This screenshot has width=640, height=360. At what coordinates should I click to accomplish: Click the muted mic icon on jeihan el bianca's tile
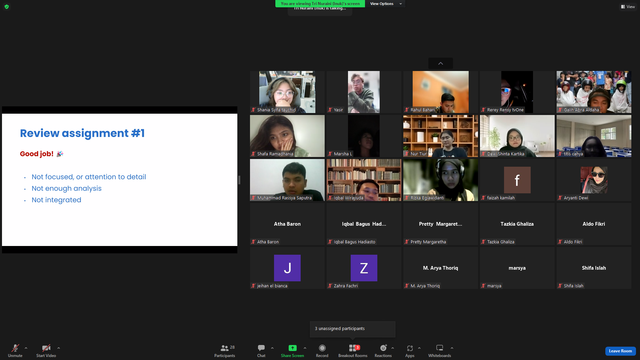tap(253, 286)
